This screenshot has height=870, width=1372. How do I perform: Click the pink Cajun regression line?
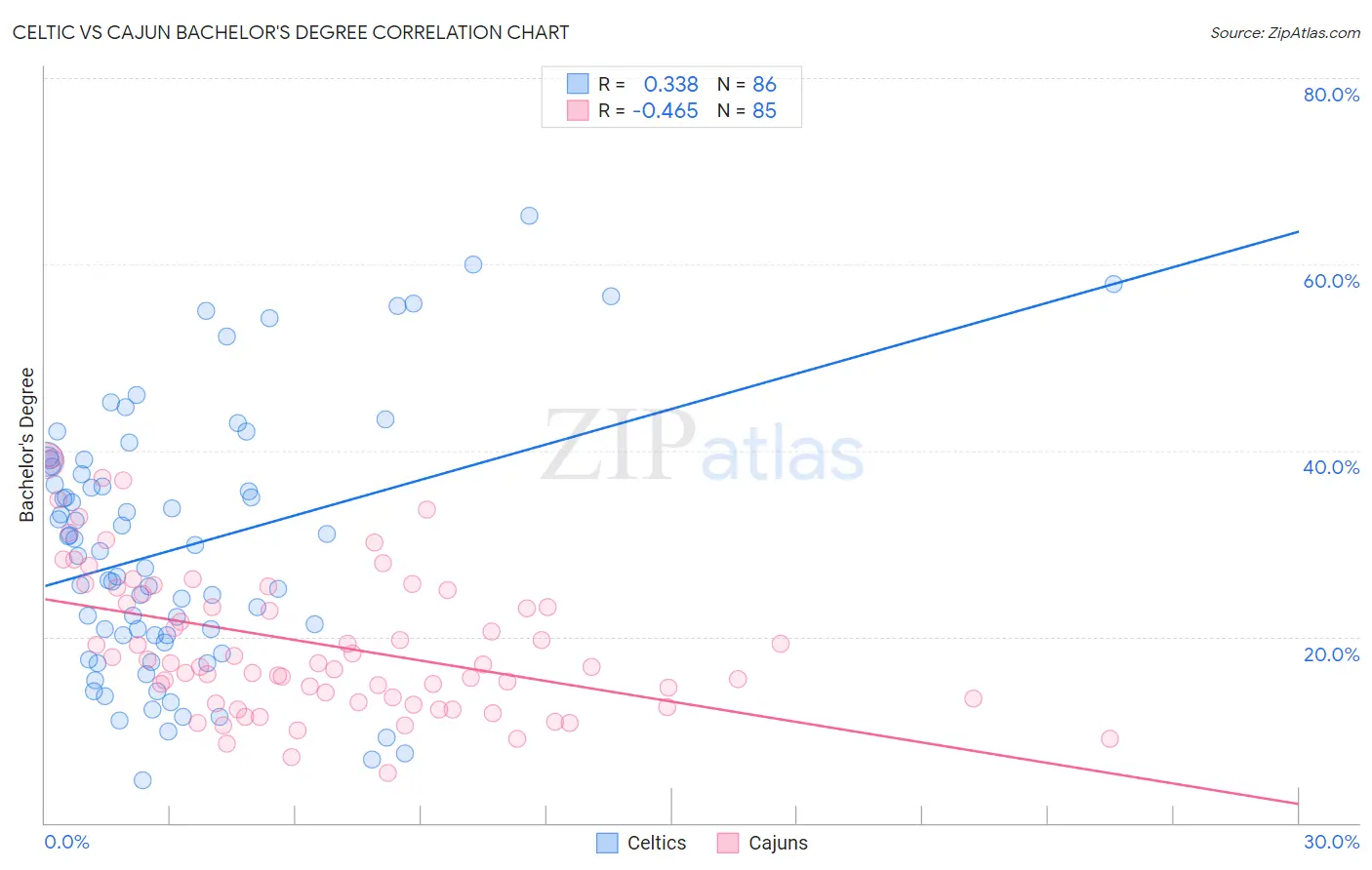pos(671,701)
